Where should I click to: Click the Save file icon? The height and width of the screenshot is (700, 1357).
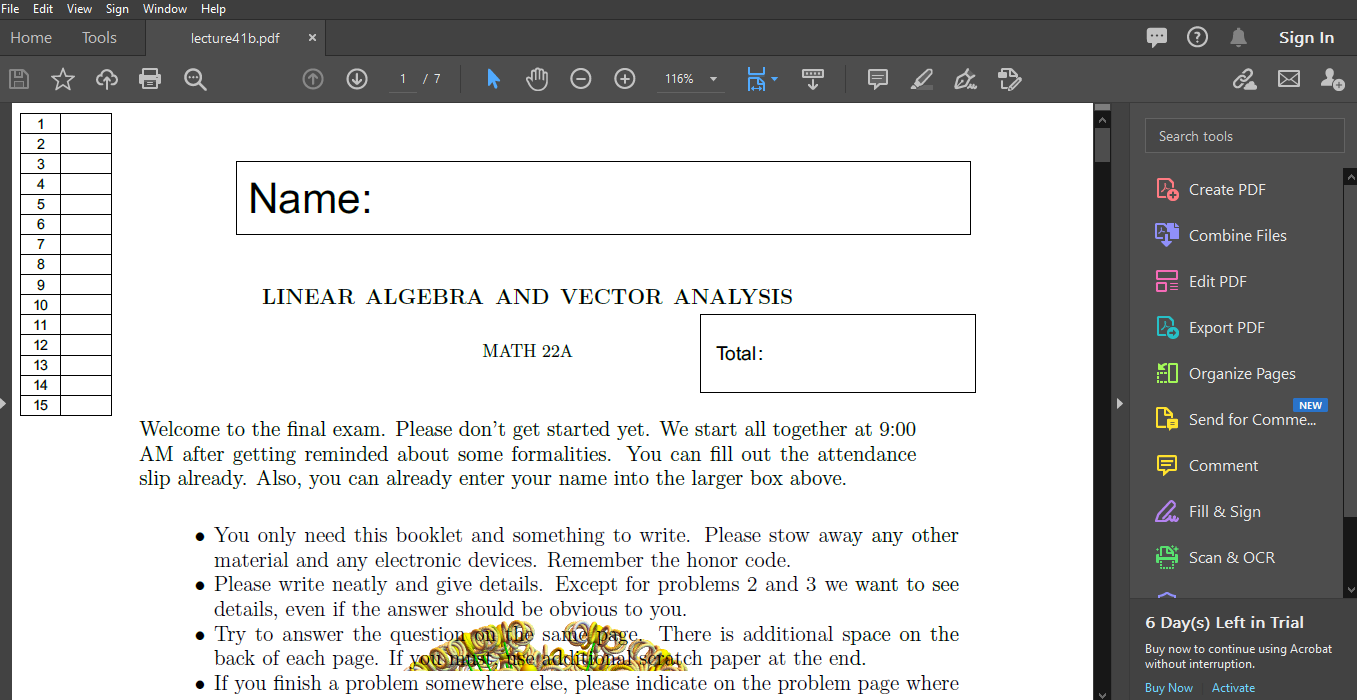[19, 79]
